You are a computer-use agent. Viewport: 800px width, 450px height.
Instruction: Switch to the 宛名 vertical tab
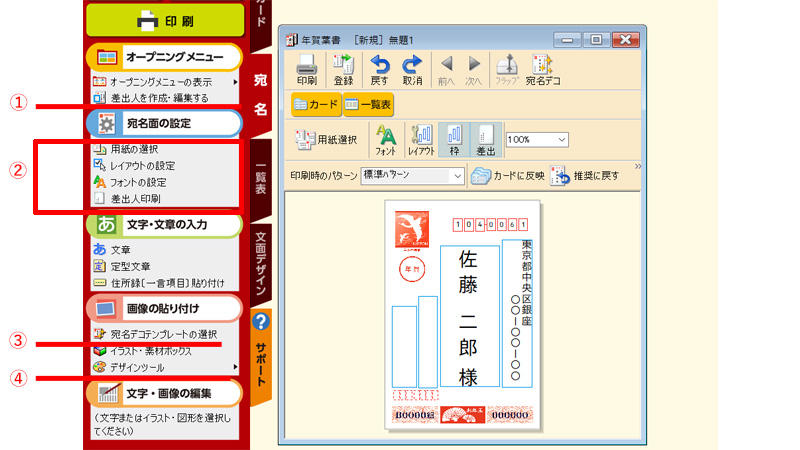point(261,94)
